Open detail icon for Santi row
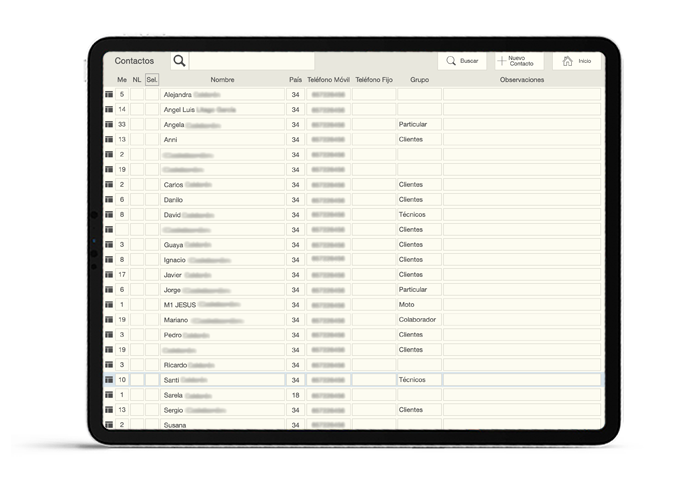683x478 pixels. tap(109, 380)
